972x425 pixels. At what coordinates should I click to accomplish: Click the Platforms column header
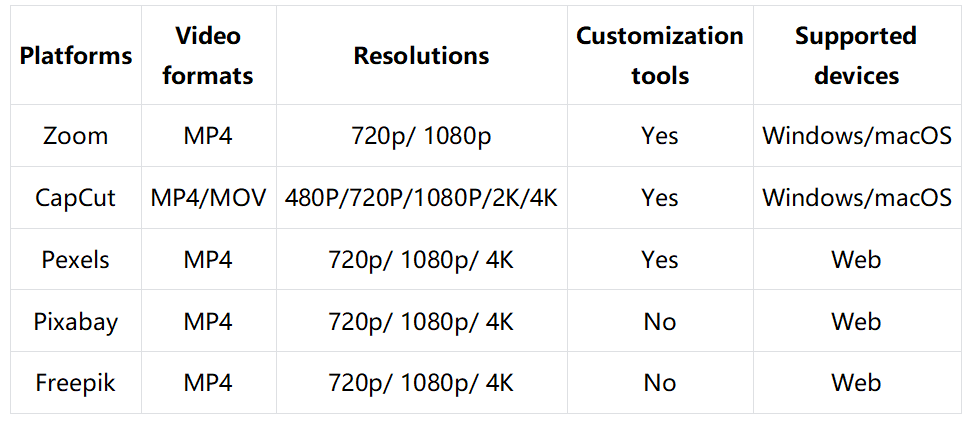click(76, 56)
